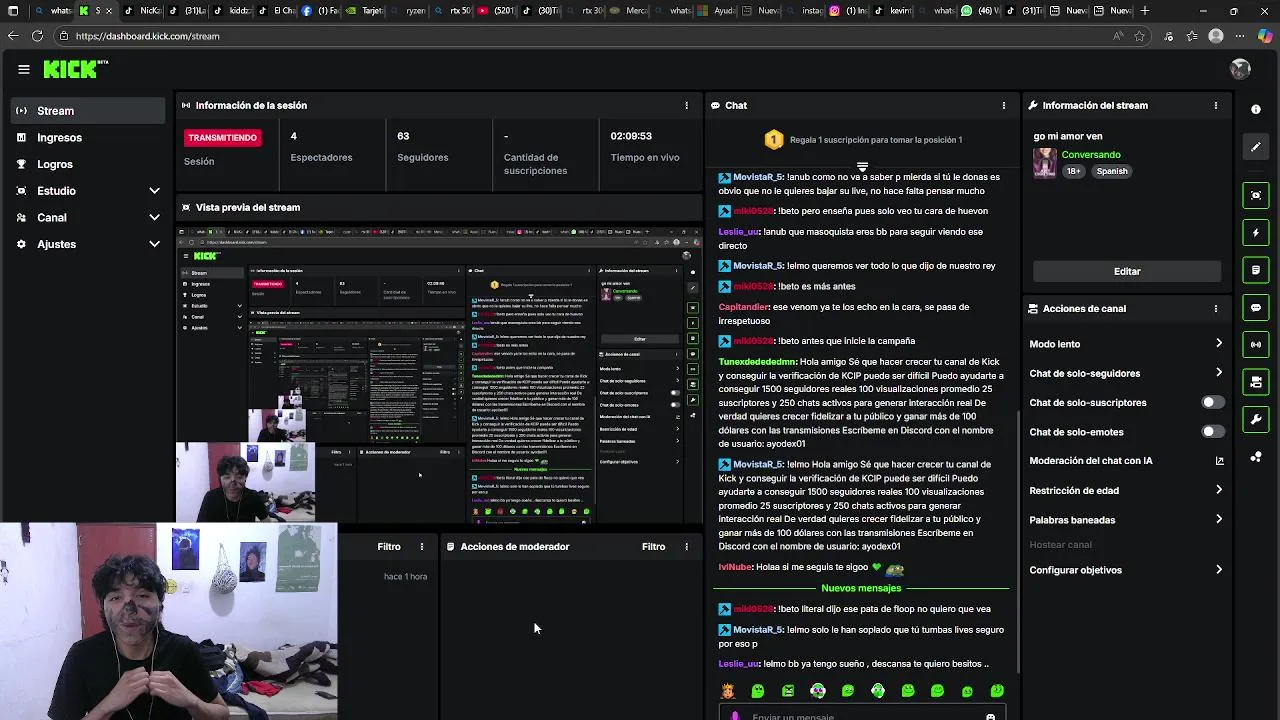Open options menu of Acciones de moderador panel
1280x720 pixels.
(x=686, y=547)
